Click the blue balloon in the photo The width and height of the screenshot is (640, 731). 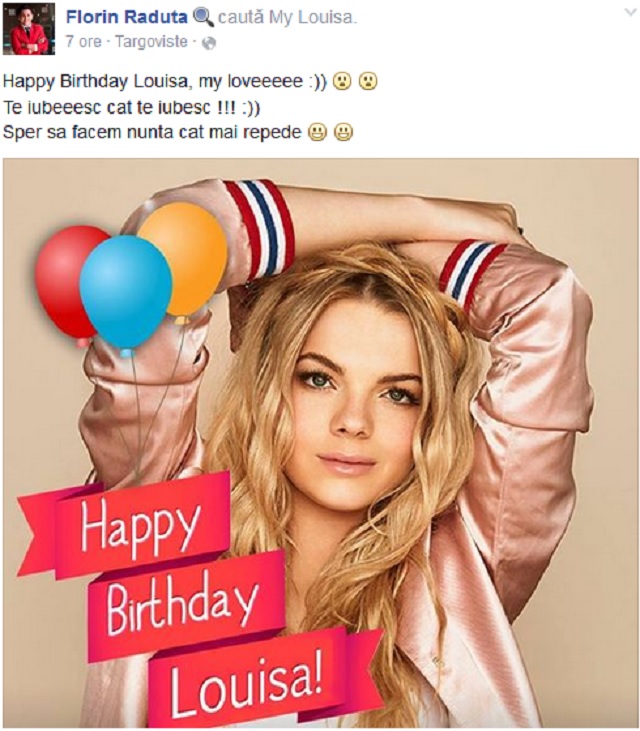tap(126, 290)
